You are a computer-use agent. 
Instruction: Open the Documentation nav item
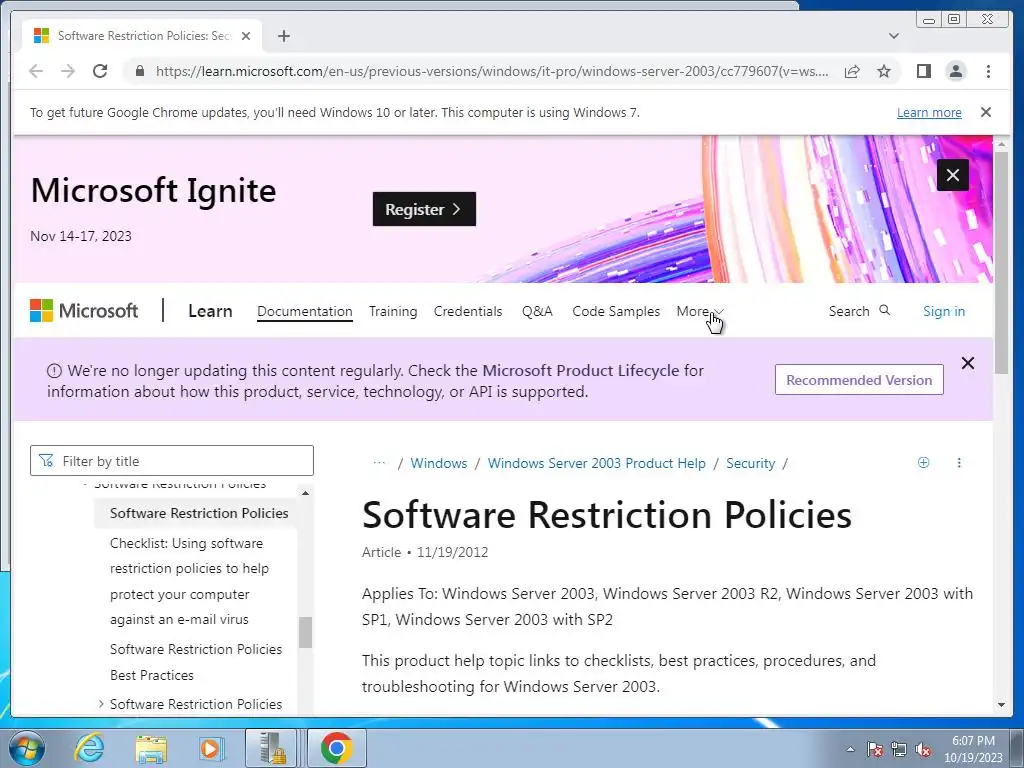pos(304,312)
